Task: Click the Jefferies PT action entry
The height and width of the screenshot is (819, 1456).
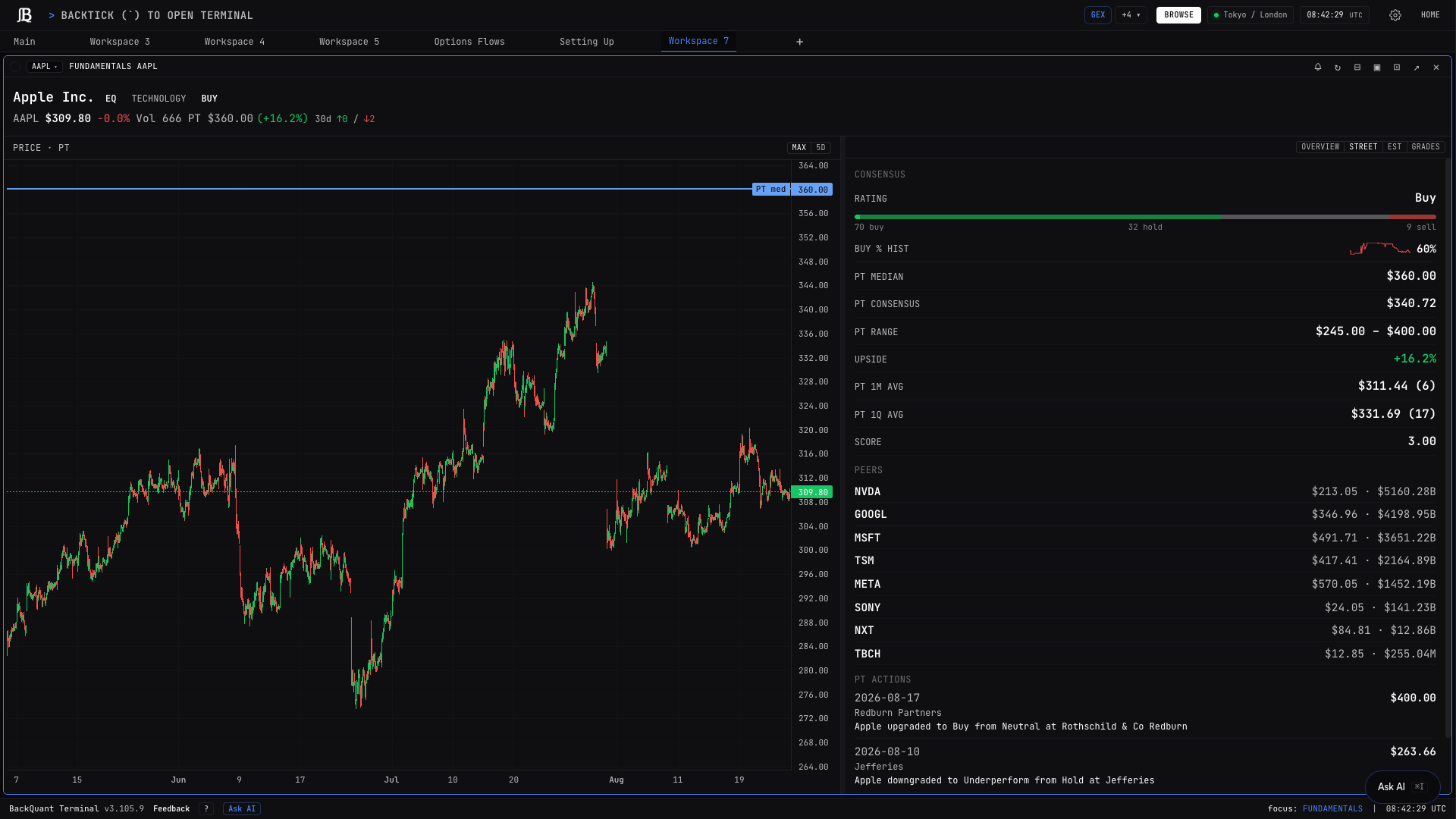Action: [1145, 766]
